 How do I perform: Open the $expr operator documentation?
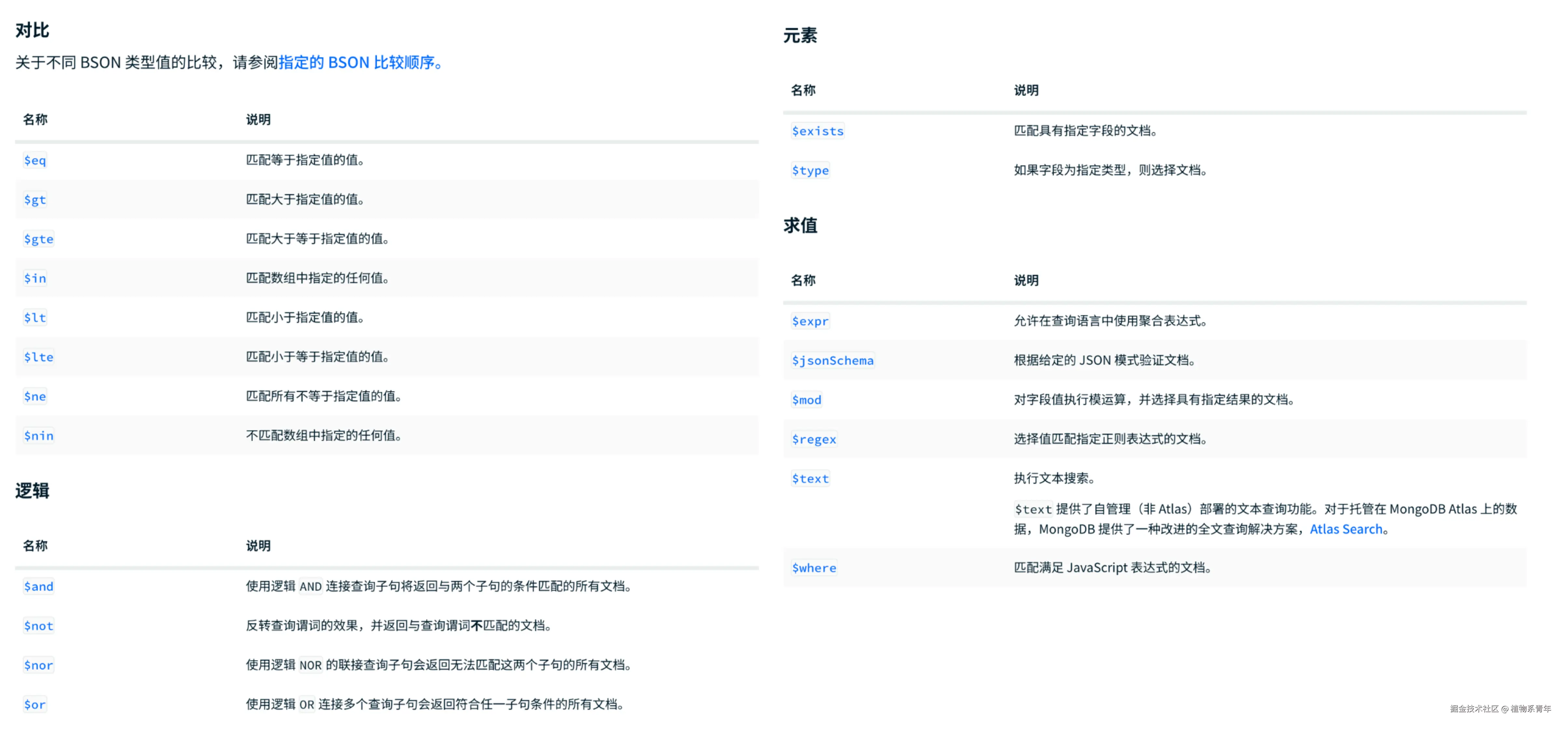(x=811, y=321)
